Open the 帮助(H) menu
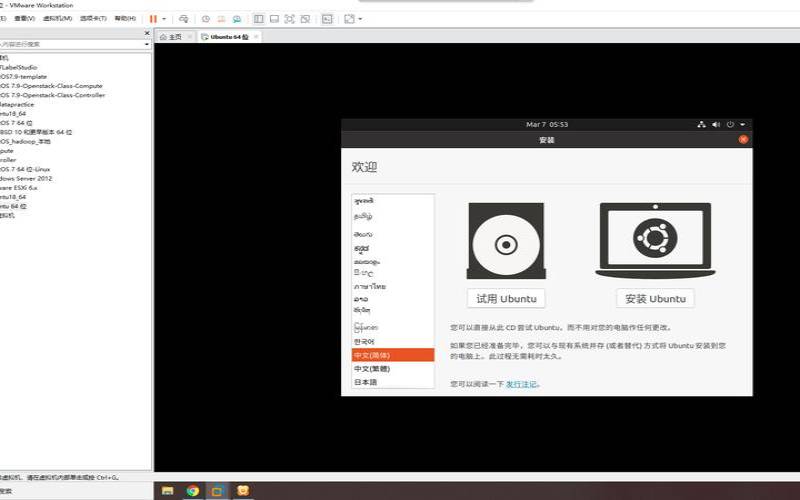The image size is (800, 500). (x=125, y=19)
